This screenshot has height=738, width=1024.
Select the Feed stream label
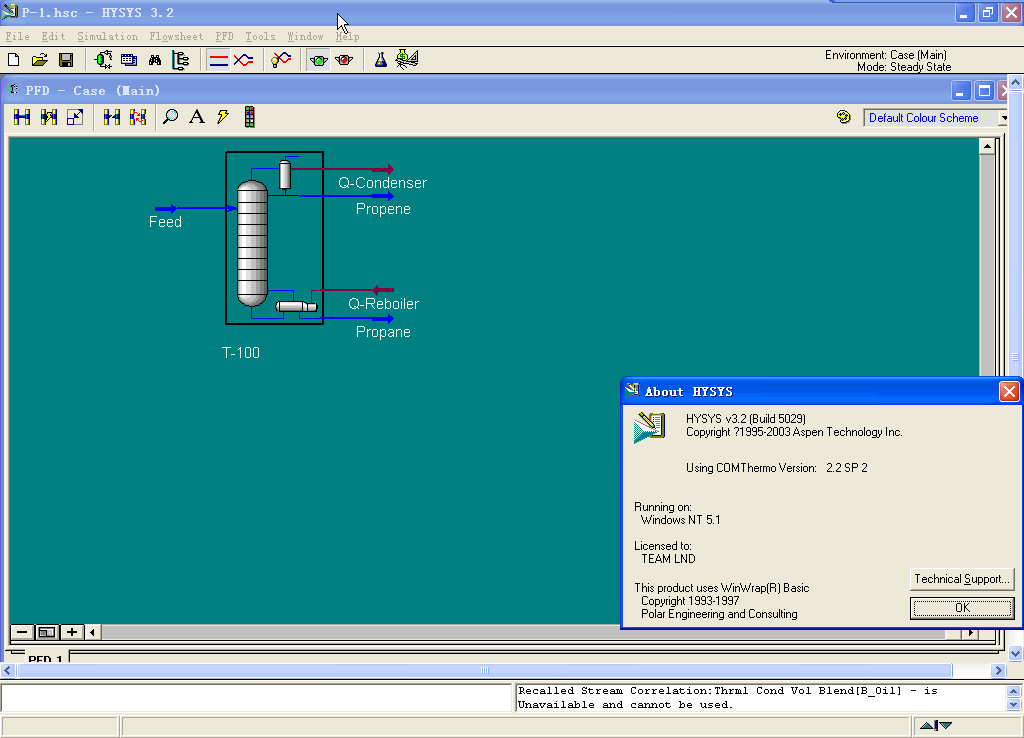pyautogui.click(x=165, y=222)
